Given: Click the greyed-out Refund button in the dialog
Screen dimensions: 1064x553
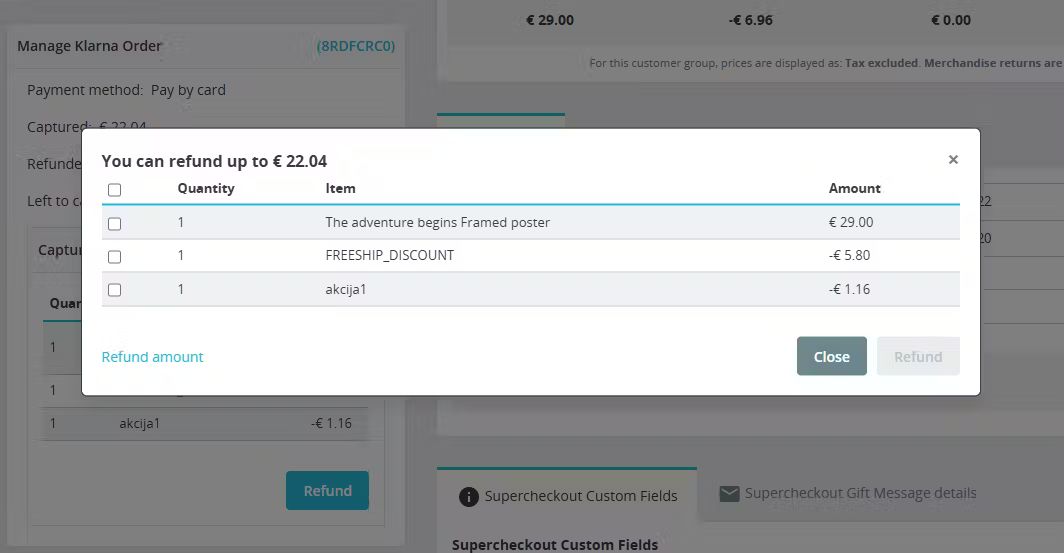Looking at the screenshot, I should 918,356.
